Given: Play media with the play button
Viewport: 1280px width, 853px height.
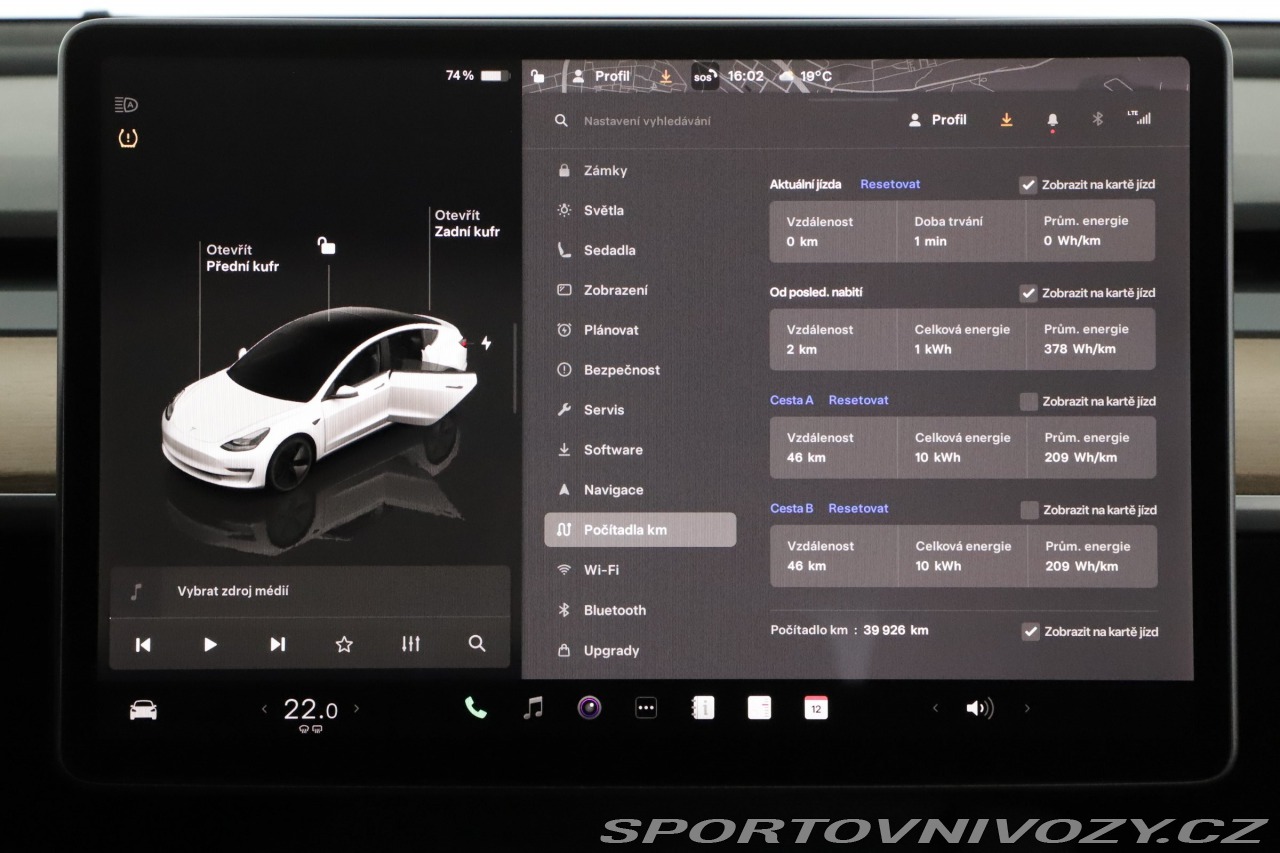Looking at the screenshot, I should [x=210, y=645].
